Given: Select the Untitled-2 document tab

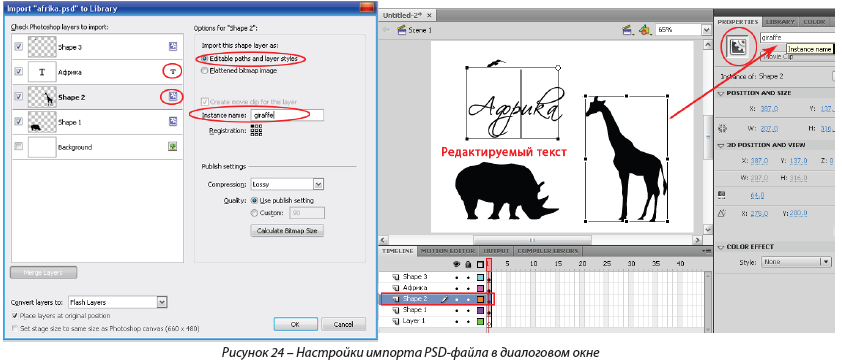Looking at the screenshot, I should [x=408, y=15].
